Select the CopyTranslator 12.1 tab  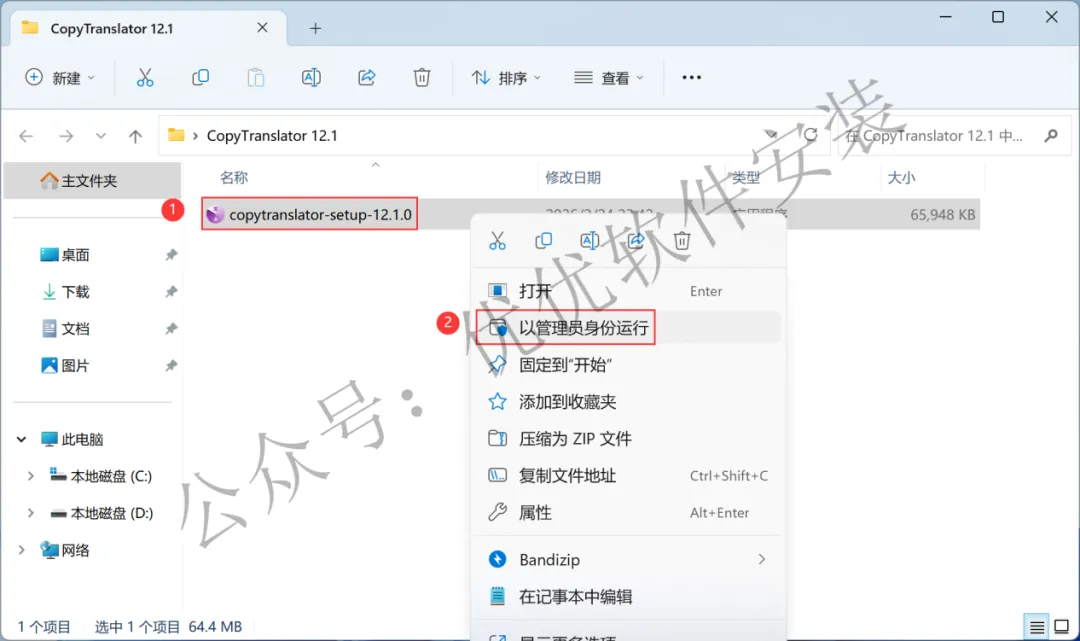pyautogui.click(x=149, y=28)
